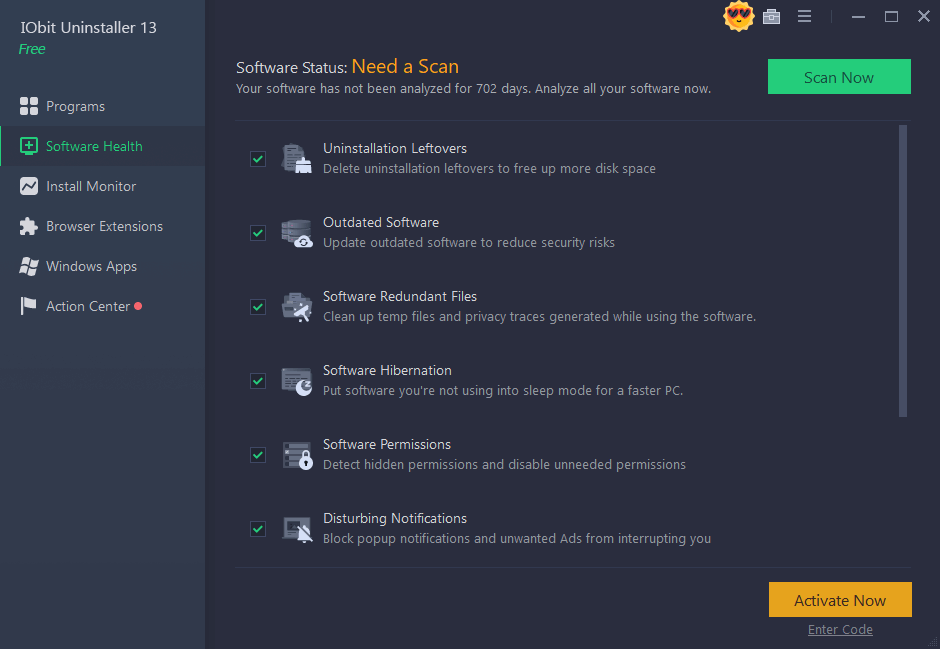940x649 pixels.
Task: Toggle the Software Redundant Files checkbox
Action: pyautogui.click(x=258, y=307)
